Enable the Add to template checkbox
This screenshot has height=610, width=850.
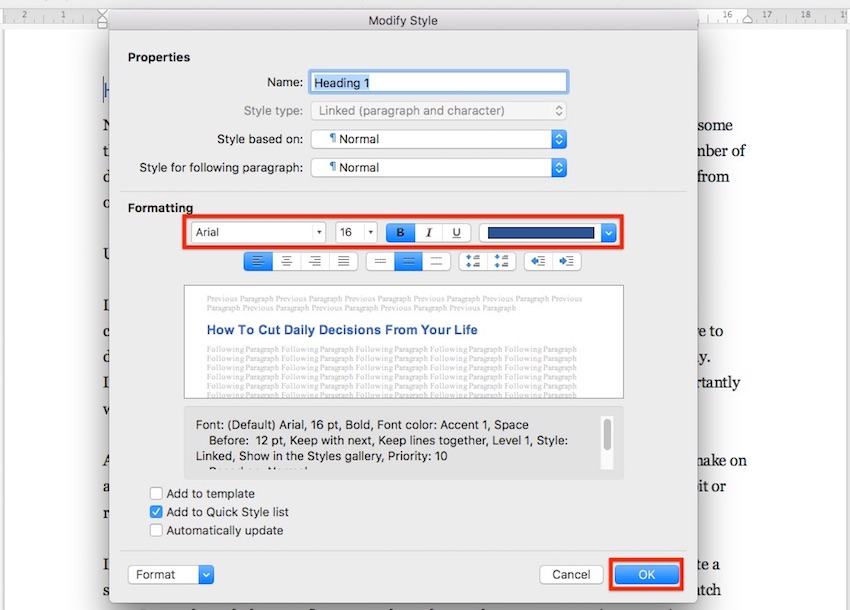(x=156, y=493)
